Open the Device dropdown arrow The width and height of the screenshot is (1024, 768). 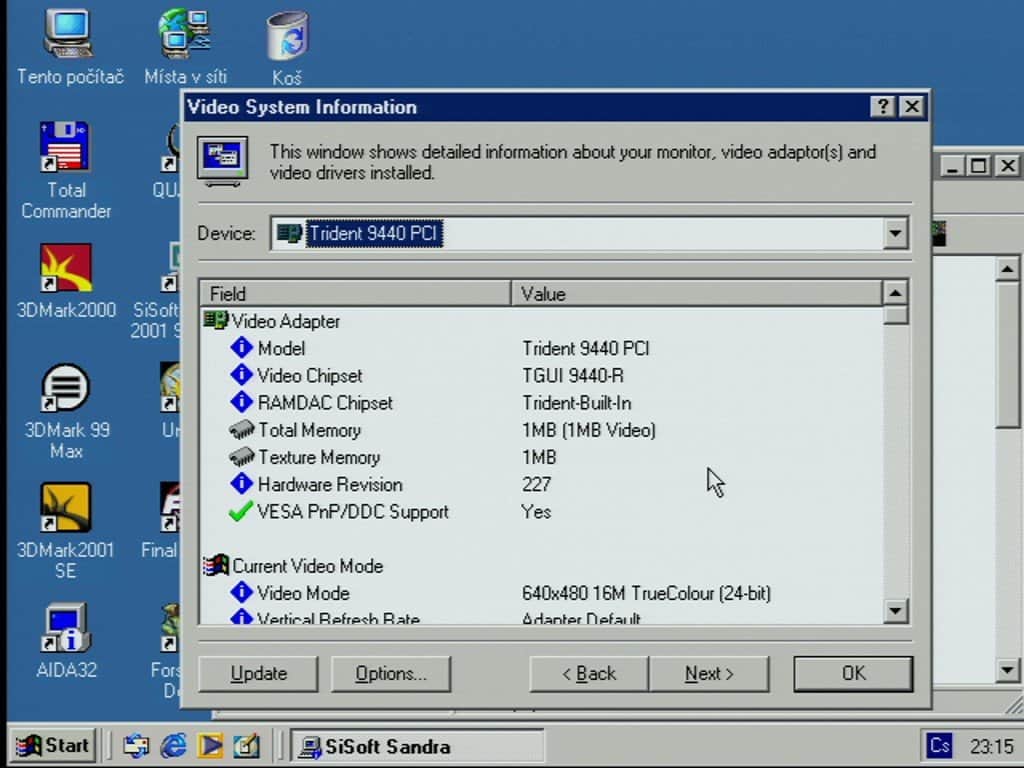pyautogui.click(x=895, y=234)
